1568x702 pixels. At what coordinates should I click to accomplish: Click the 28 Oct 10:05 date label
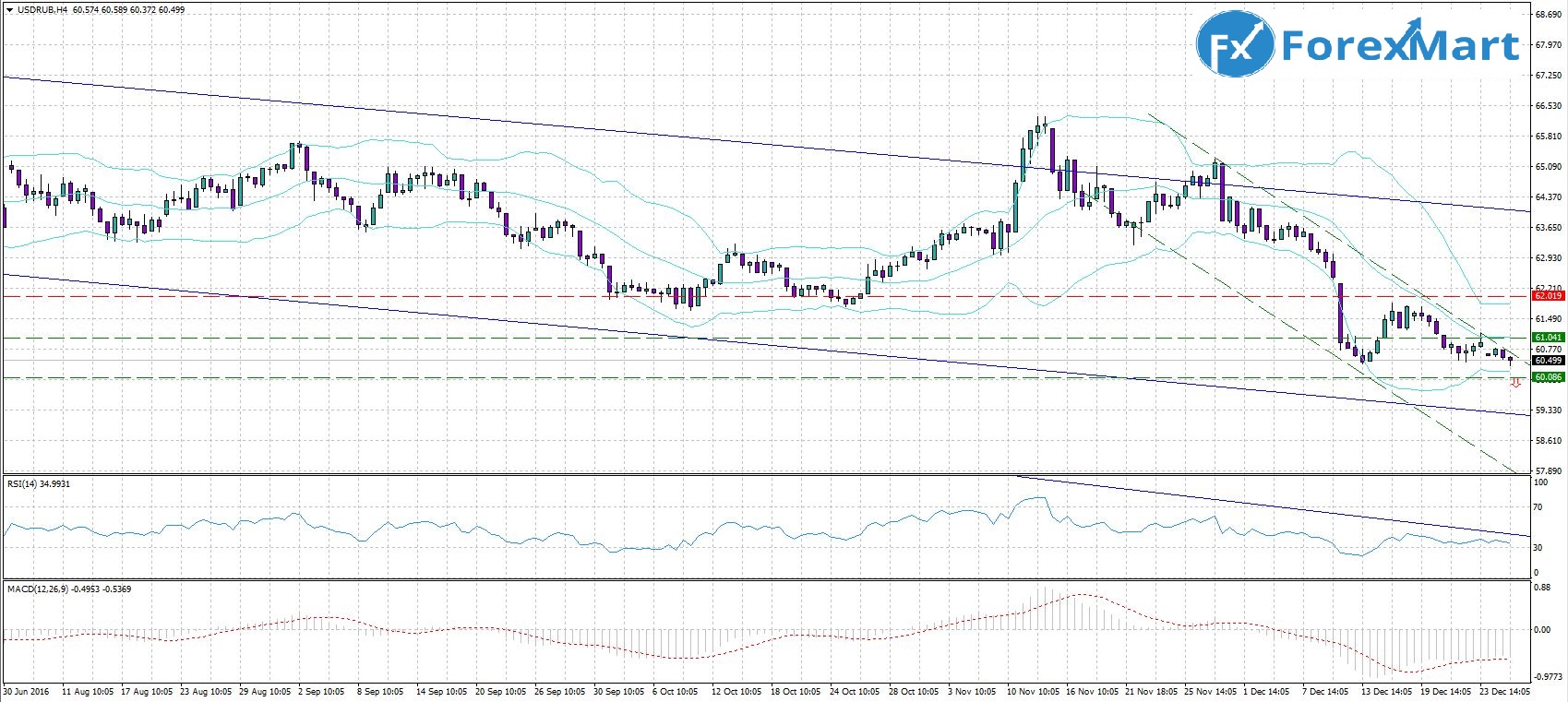click(x=914, y=691)
